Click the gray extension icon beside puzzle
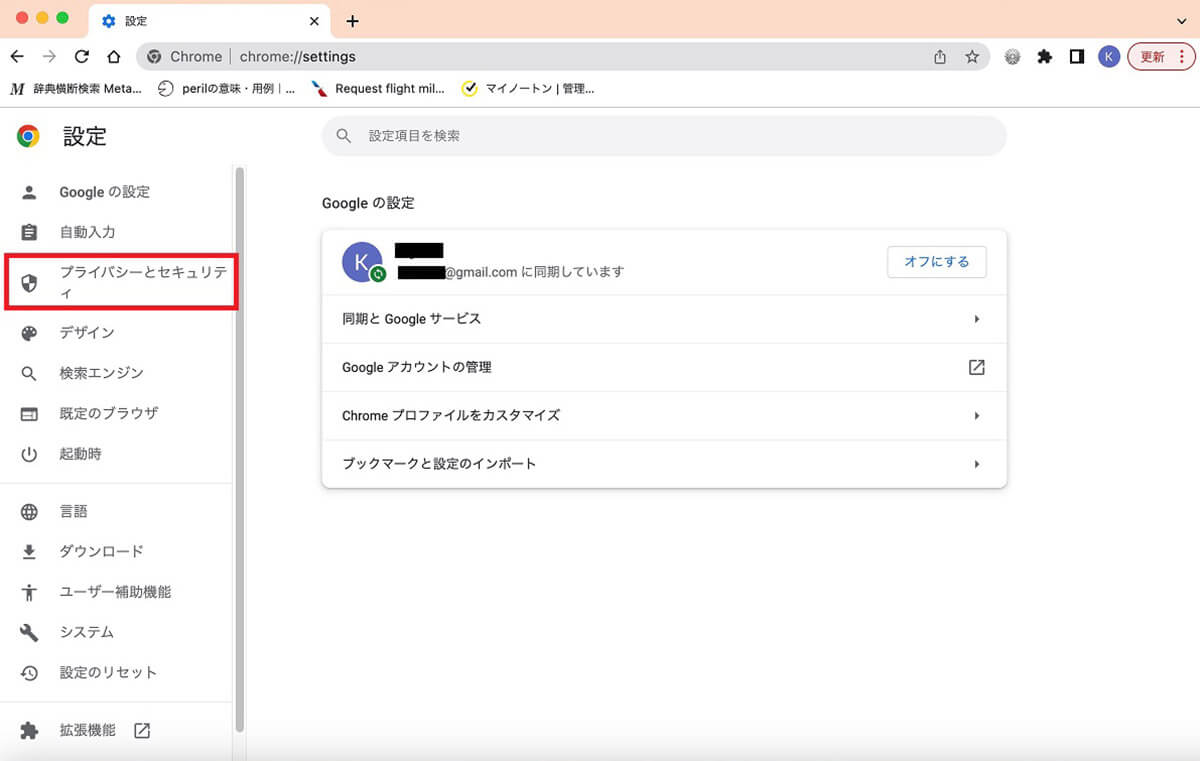This screenshot has width=1200, height=761. [x=1013, y=57]
